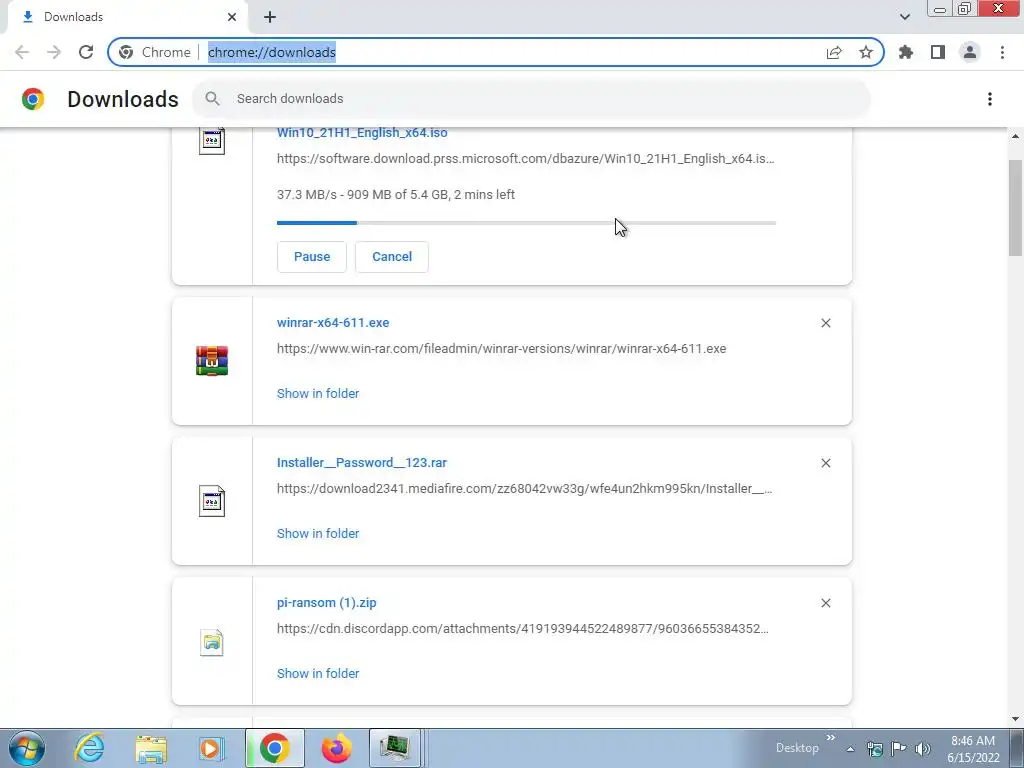
Task: Click the Win10 ISO download progress bar
Action: 526,223
